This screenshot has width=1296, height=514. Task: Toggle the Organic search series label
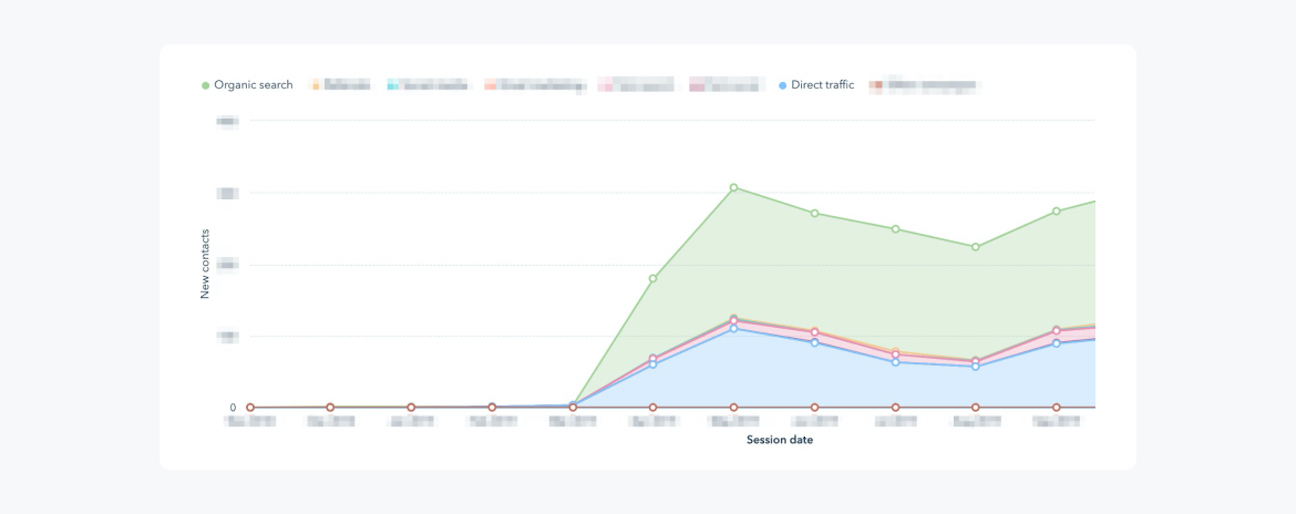coord(253,86)
